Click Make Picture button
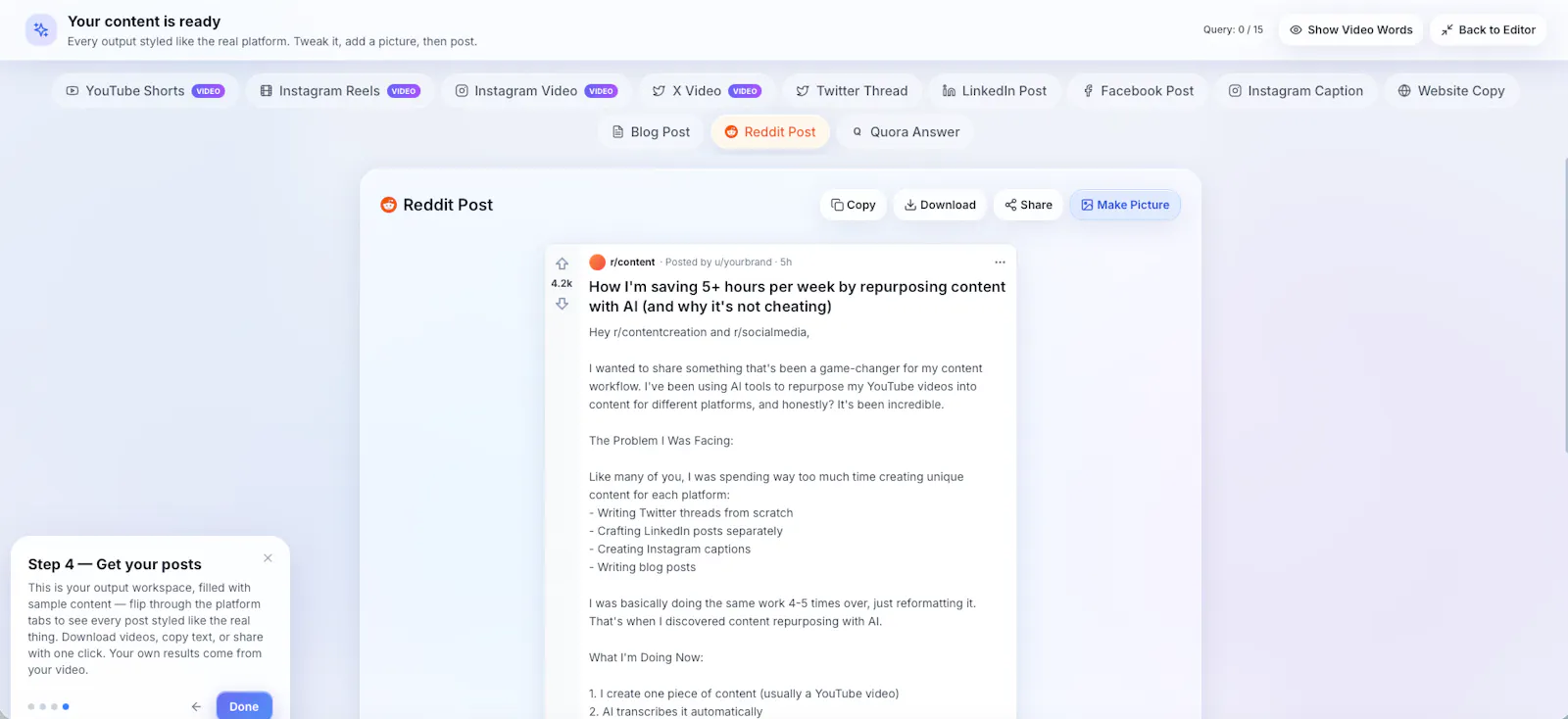 coord(1125,205)
